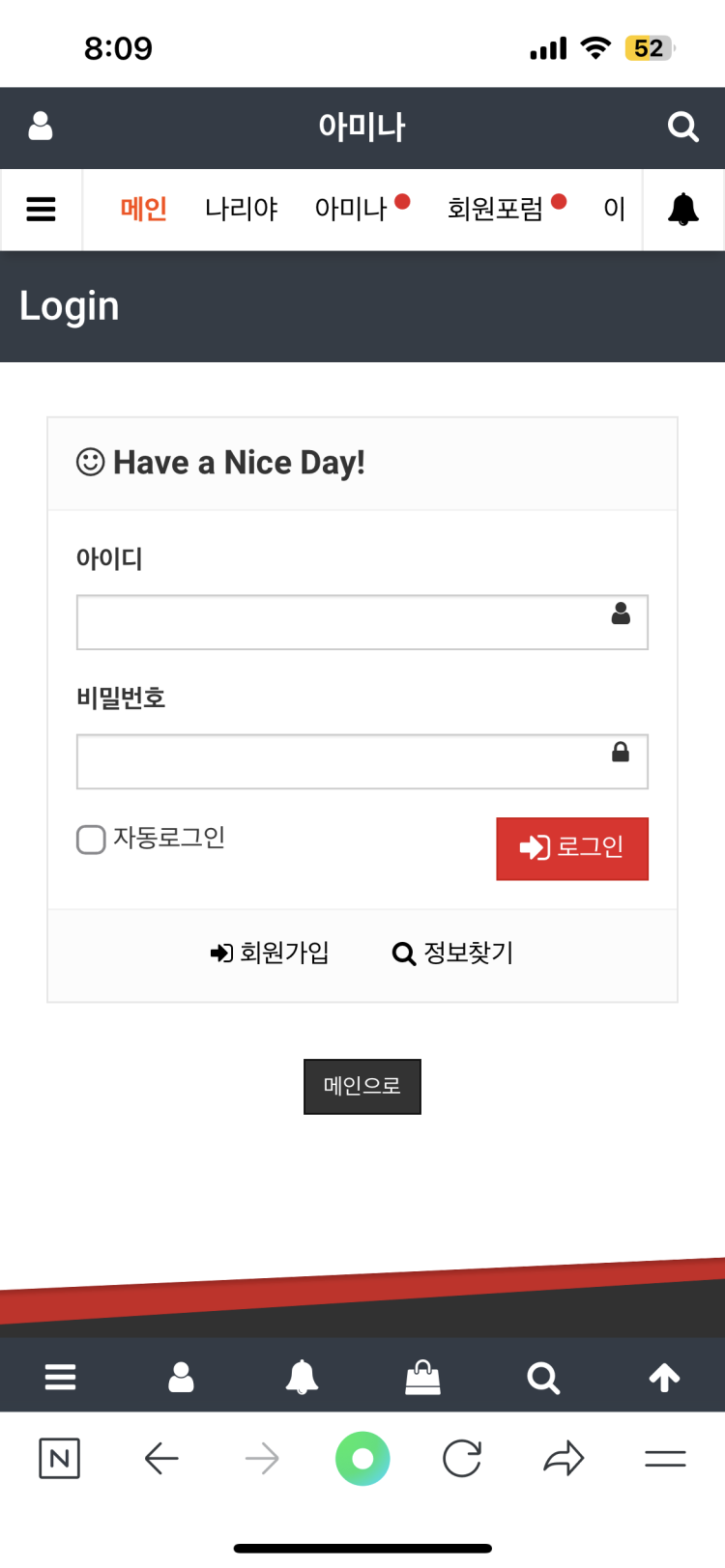Click the 정보찾기 link
The height and width of the screenshot is (1568, 725).
click(453, 953)
